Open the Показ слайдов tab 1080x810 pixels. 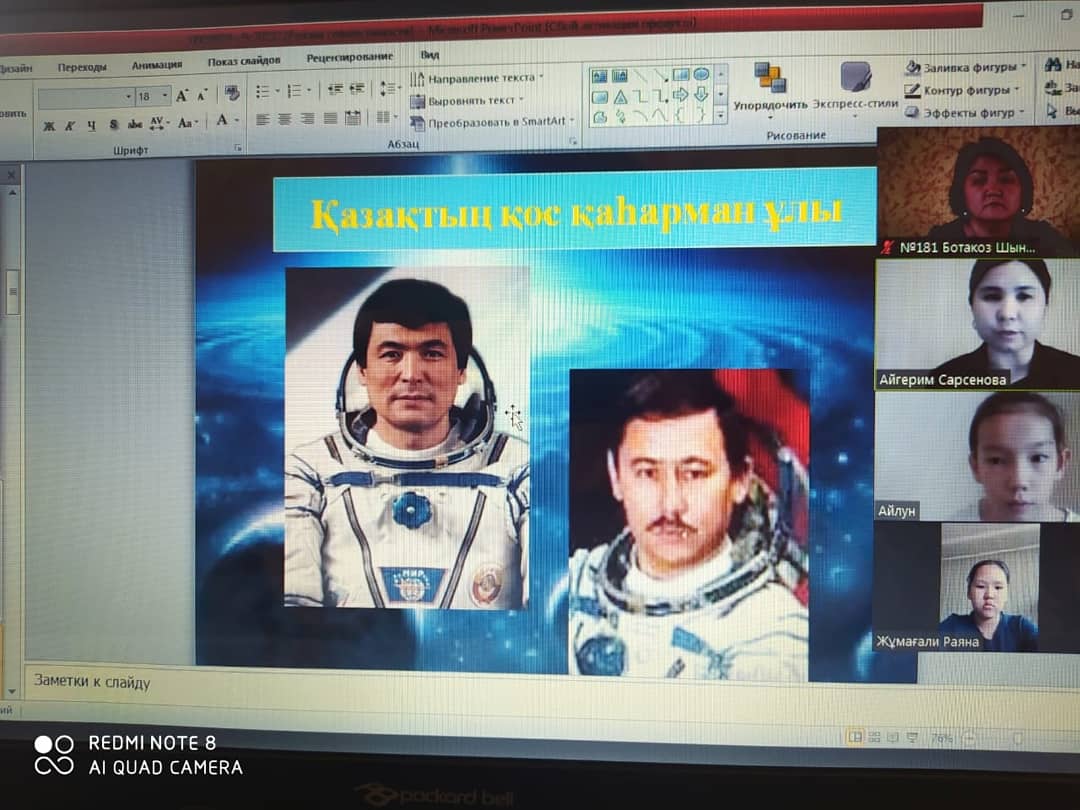[244, 61]
